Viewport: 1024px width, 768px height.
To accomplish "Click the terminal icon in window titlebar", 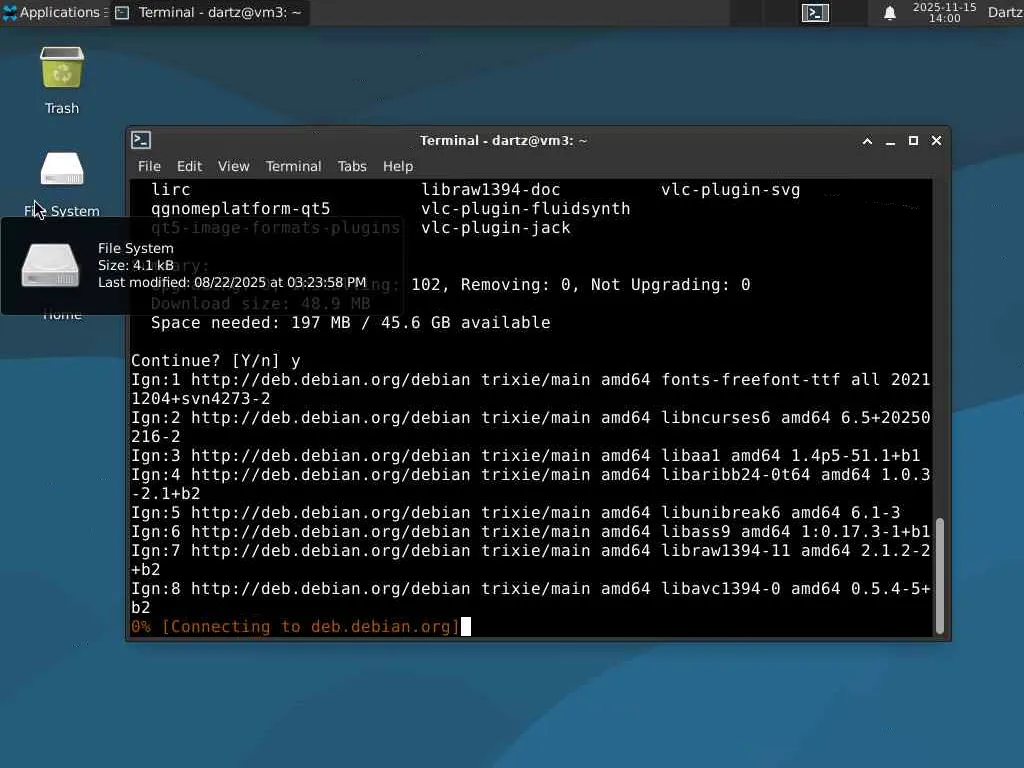I will coord(141,140).
